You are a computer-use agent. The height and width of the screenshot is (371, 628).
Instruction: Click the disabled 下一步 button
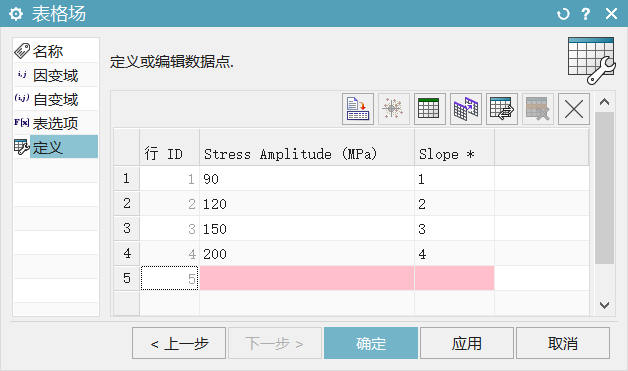275,343
